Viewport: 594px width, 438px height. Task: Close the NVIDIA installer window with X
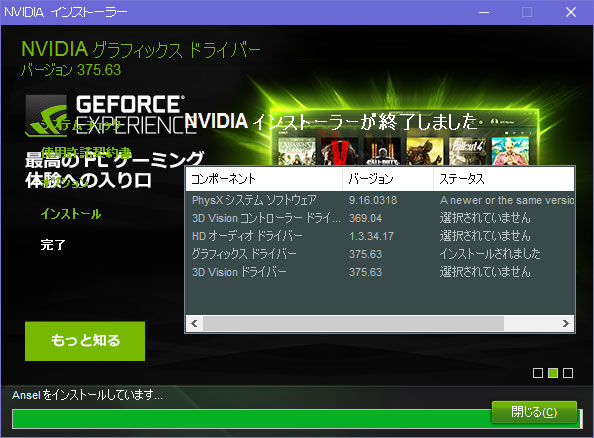(x=571, y=13)
